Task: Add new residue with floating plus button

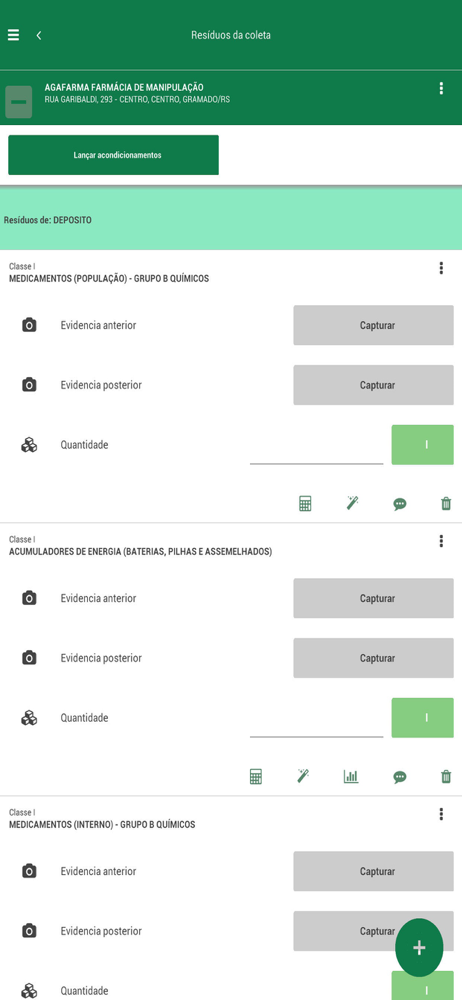Action: 419,948
